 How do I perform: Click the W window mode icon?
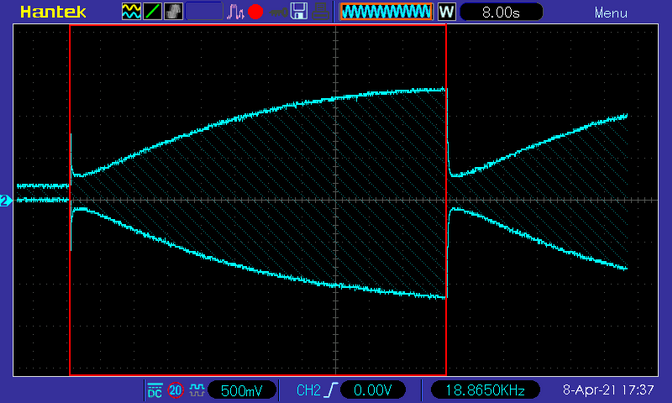[446, 12]
